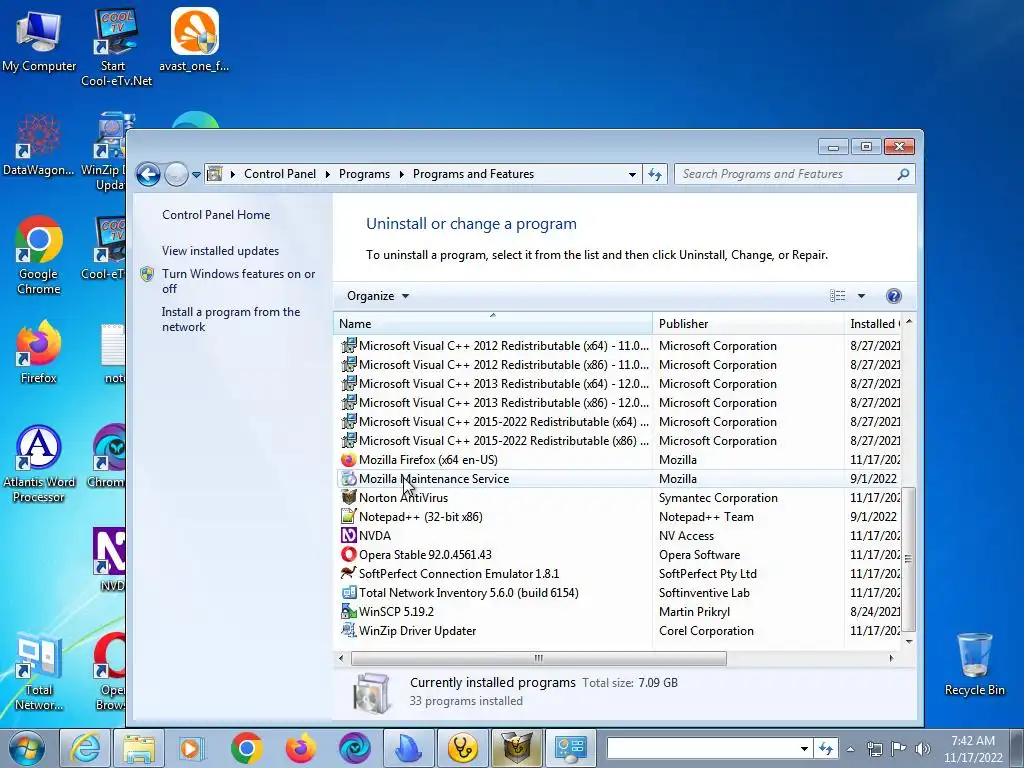Select WinSCP 5.19.2 entry
This screenshot has width=1024, height=768.
click(619, 611)
